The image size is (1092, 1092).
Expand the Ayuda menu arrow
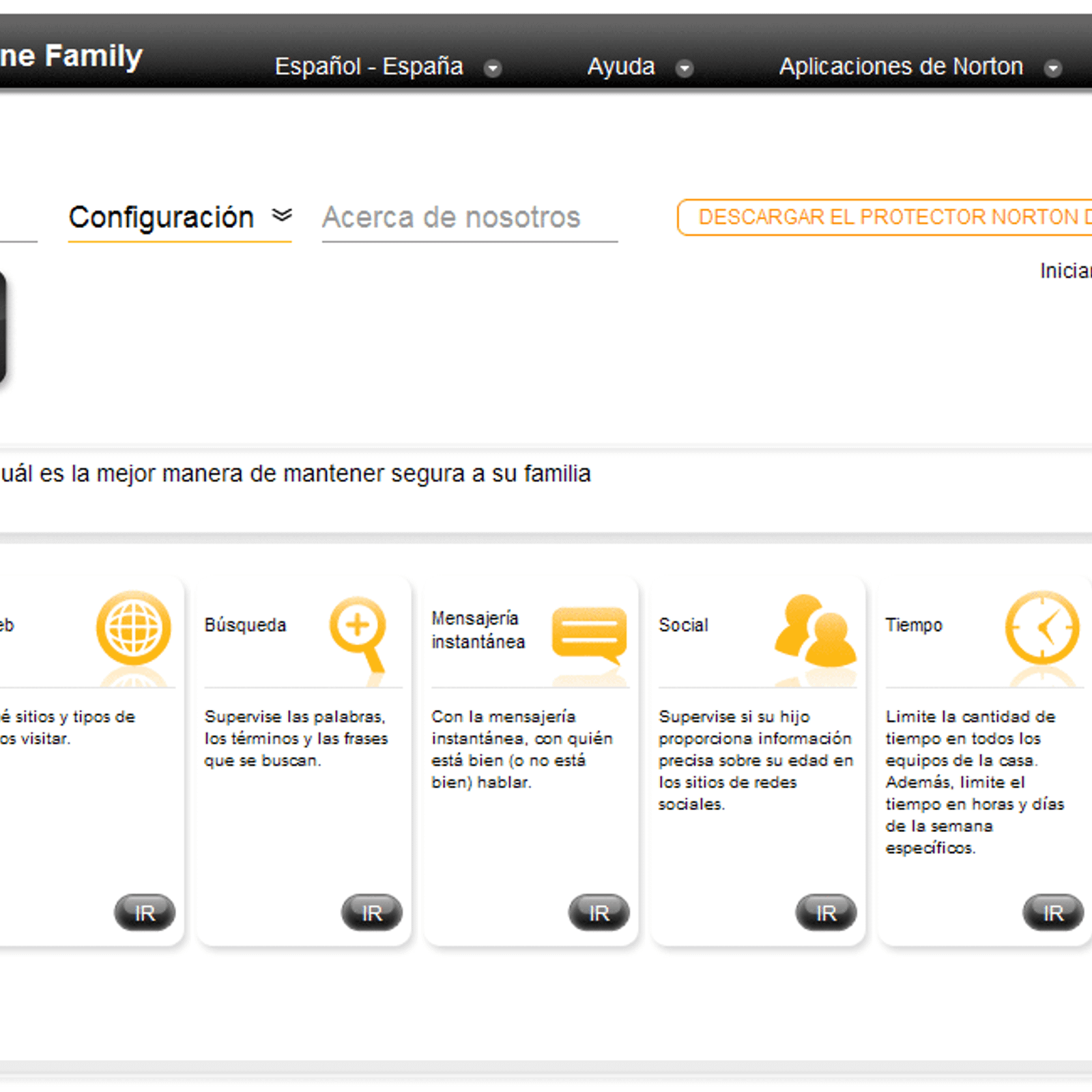[685, 68]
